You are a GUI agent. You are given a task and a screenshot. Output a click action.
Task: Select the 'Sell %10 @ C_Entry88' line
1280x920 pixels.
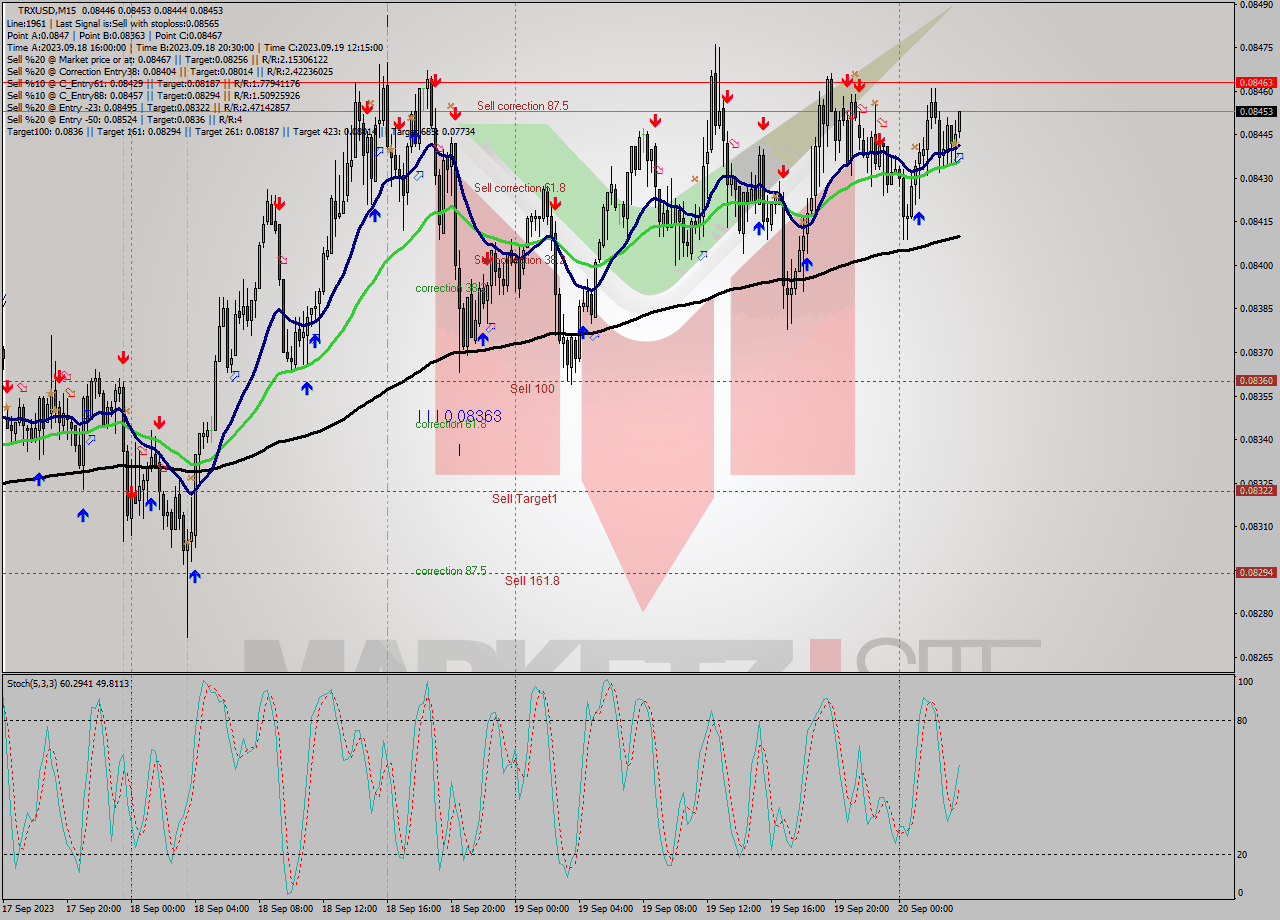pos(153,95)
